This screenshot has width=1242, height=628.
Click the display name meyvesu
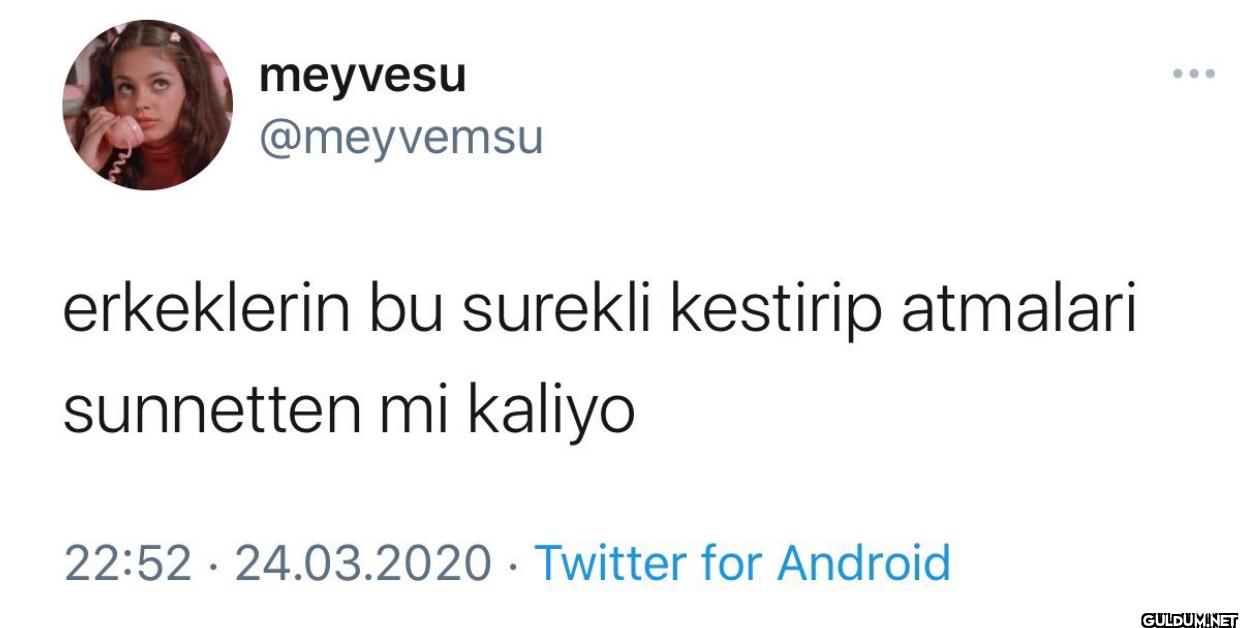coord(362,76)
